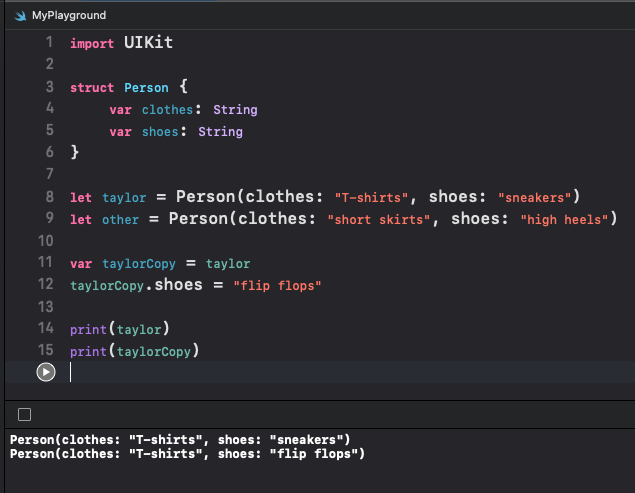
Task: Click the taylorCopy variable declaration
Action: click(139, 264)
